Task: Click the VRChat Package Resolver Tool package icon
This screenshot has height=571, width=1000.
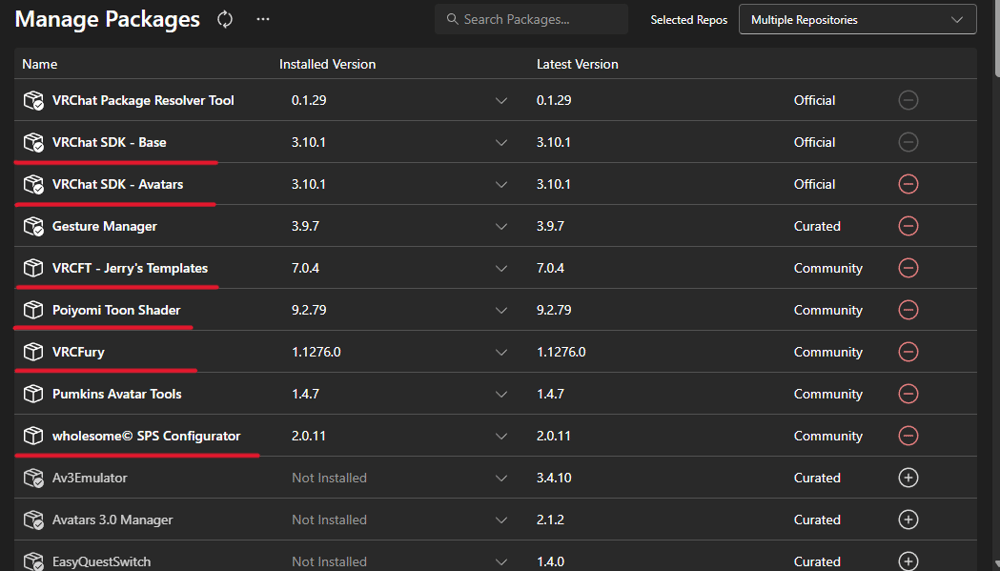Action: click(x=34, y=100)
